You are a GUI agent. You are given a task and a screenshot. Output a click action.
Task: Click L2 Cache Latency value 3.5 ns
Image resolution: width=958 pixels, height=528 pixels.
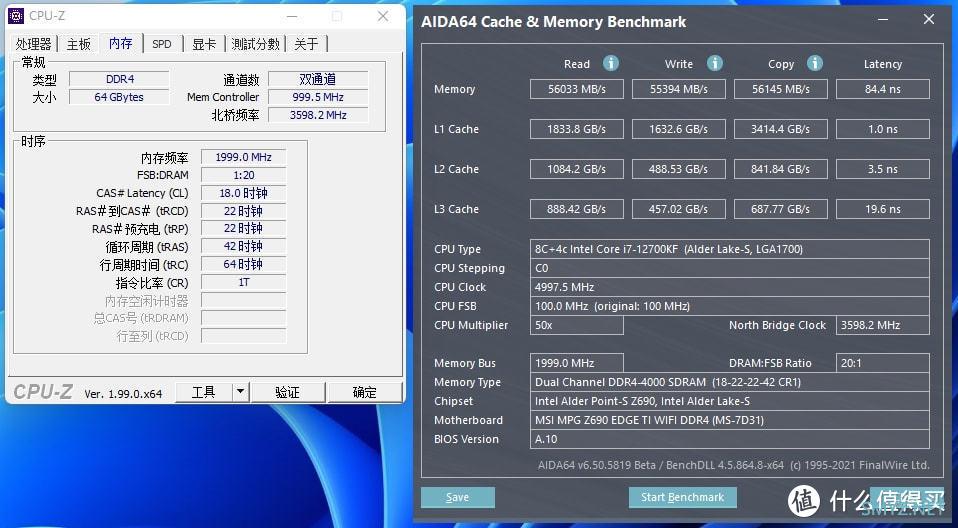pos(883,169)
